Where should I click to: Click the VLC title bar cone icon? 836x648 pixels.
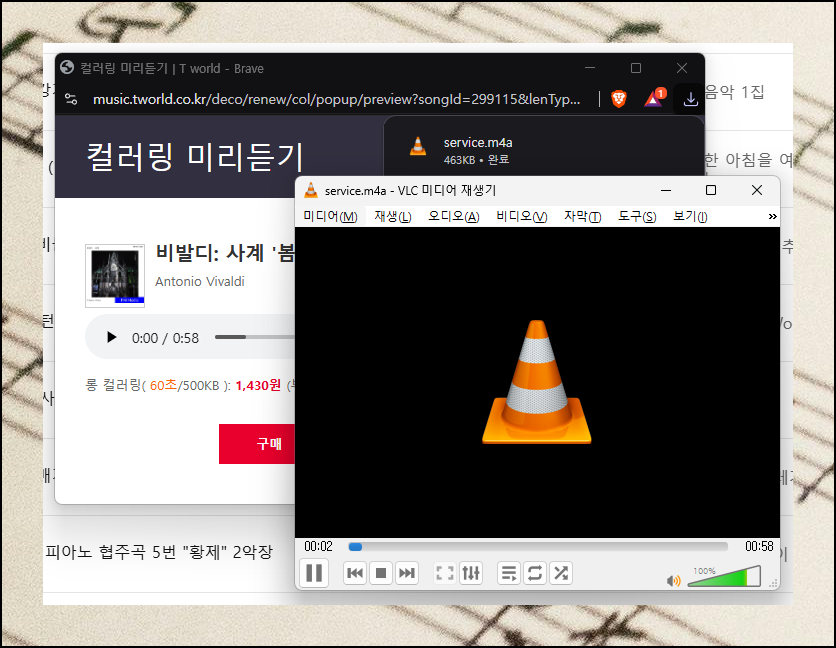(311, 190)
